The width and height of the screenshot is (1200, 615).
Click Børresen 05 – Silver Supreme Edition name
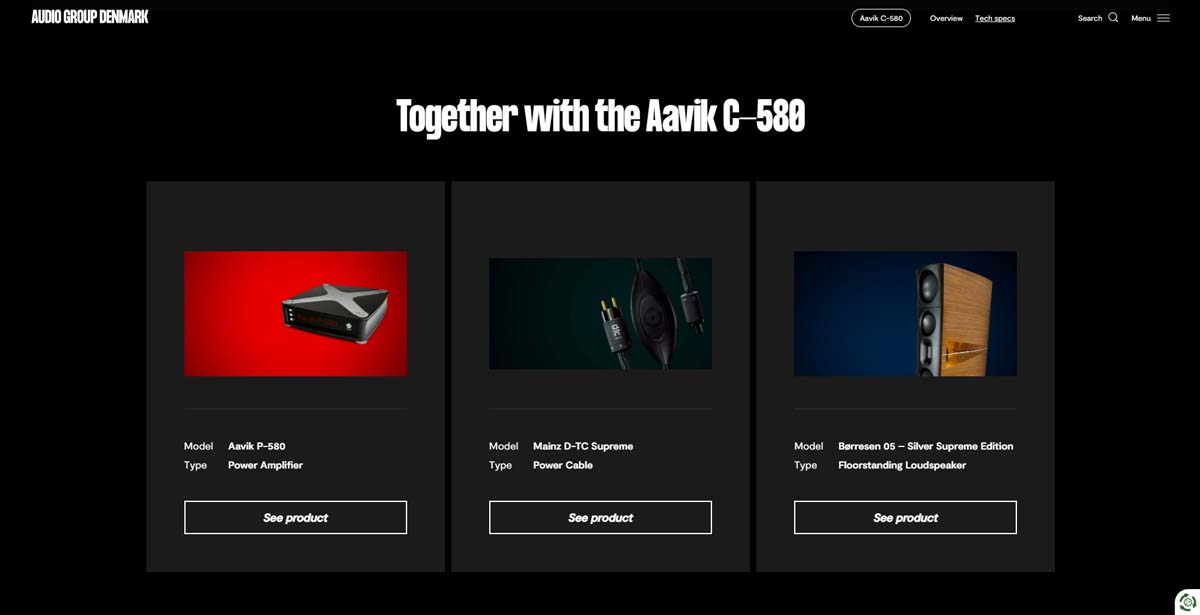[926, 446]
